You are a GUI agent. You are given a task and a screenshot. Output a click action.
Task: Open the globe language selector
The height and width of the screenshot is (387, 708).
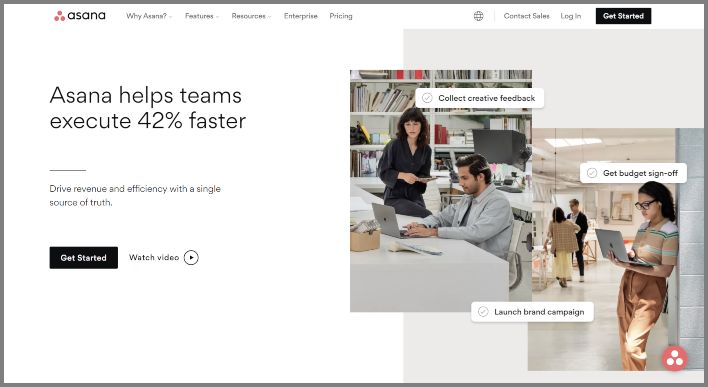(479, 16)
